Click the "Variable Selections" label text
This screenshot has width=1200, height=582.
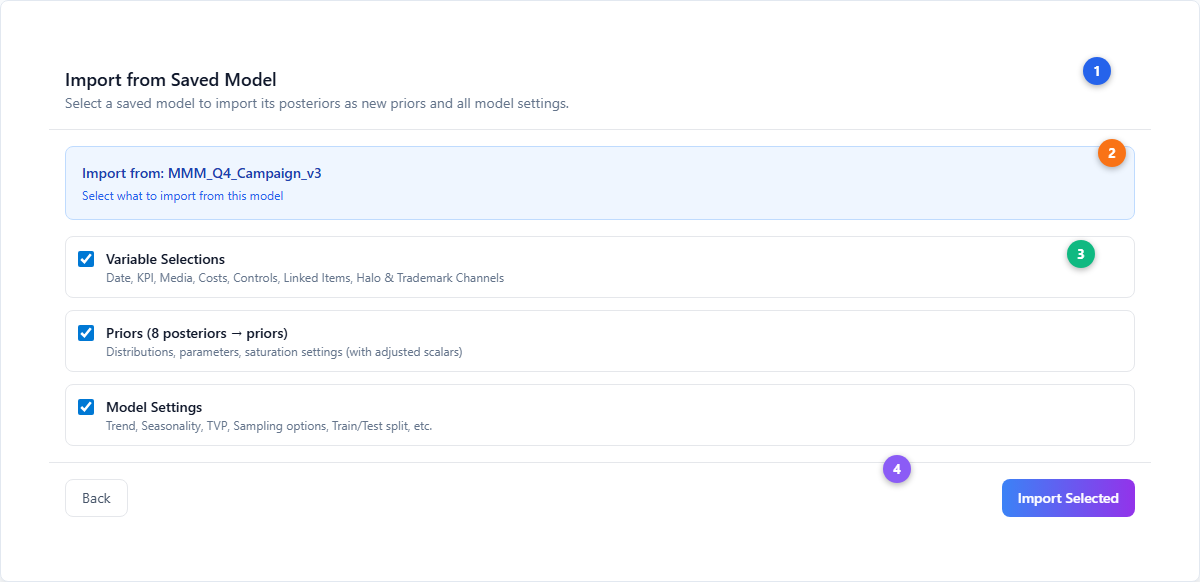pos(166,259)
